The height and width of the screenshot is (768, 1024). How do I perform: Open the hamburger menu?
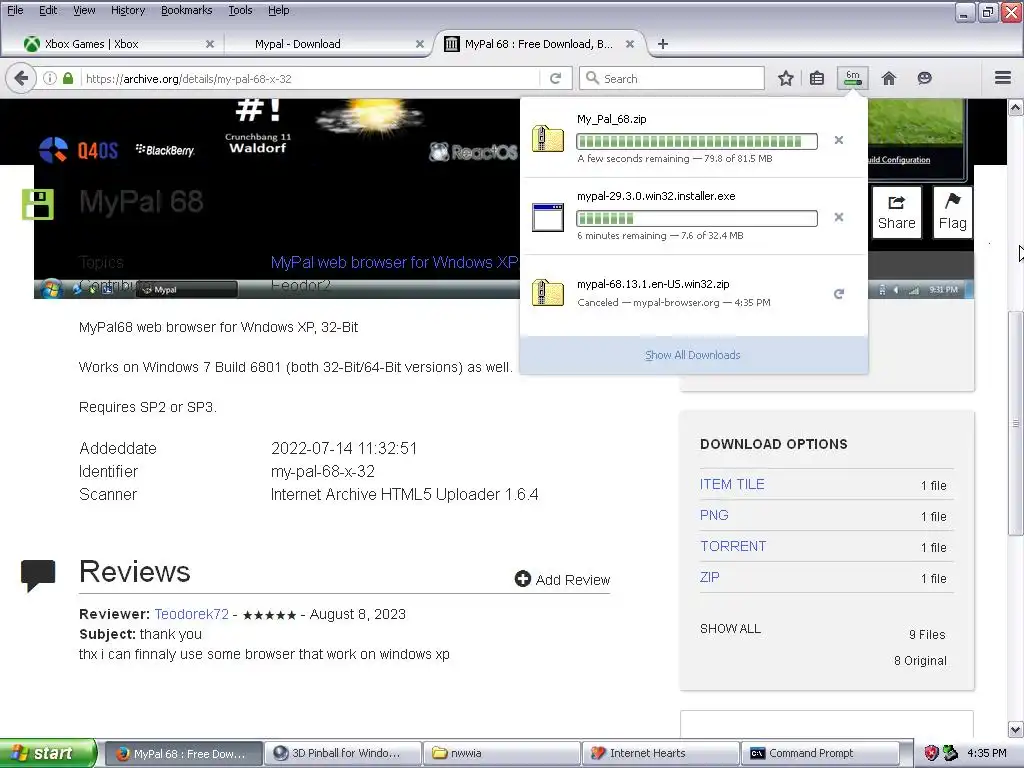click(x=1003, y=78)
